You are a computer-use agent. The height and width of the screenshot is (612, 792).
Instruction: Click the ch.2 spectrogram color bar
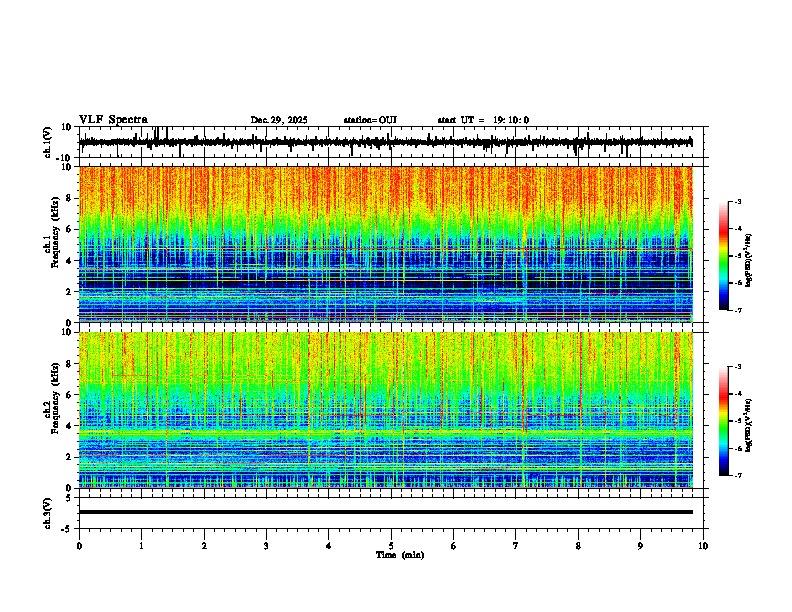click(724, 421)
